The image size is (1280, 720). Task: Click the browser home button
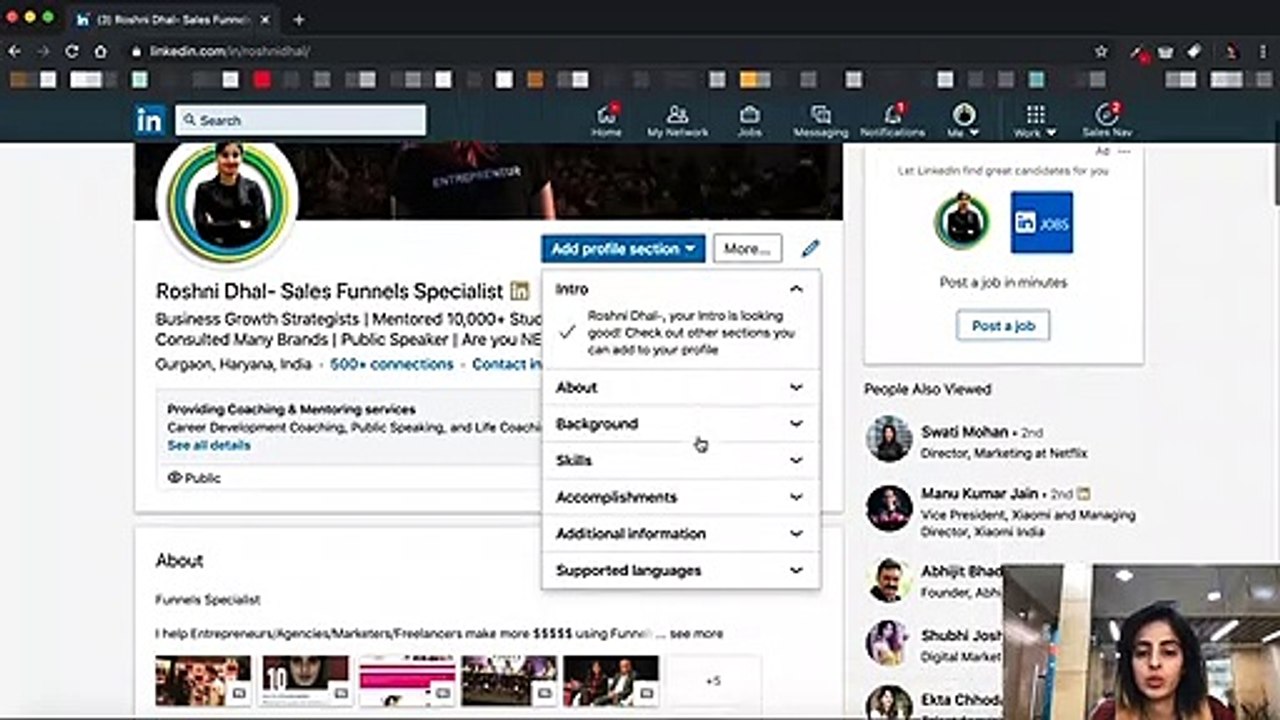(x=101, y=51)
